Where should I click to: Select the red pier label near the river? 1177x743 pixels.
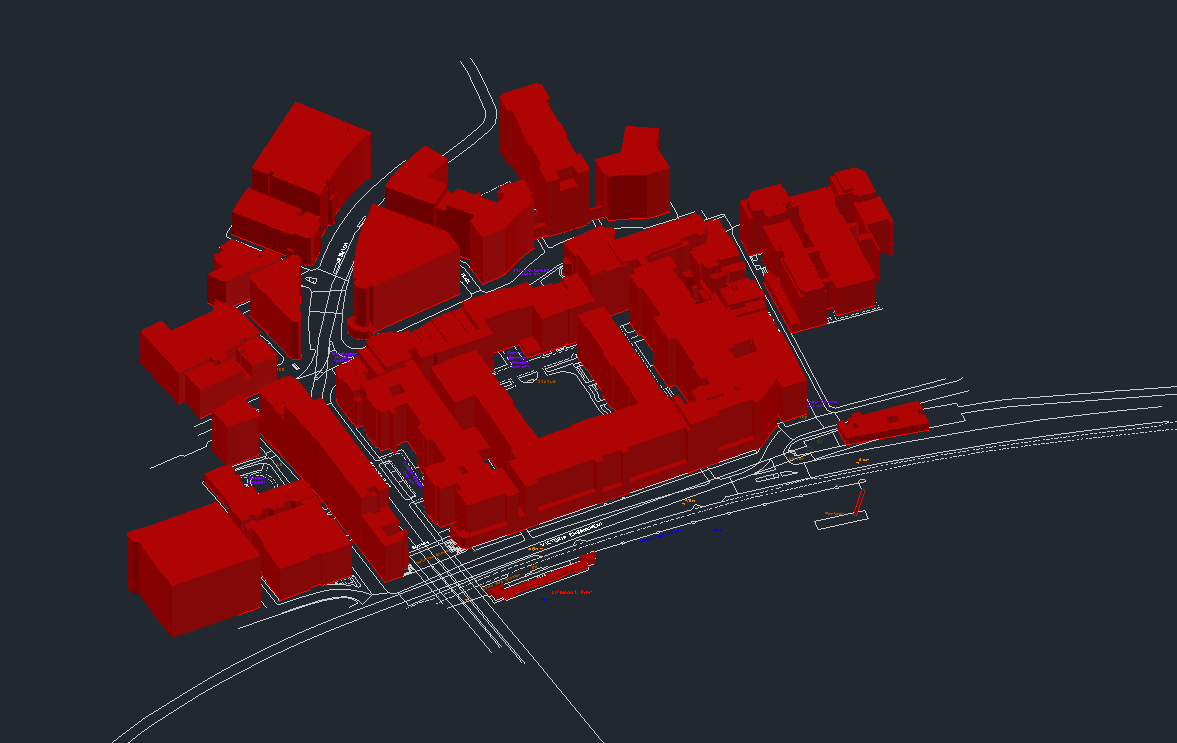point(572,592)
